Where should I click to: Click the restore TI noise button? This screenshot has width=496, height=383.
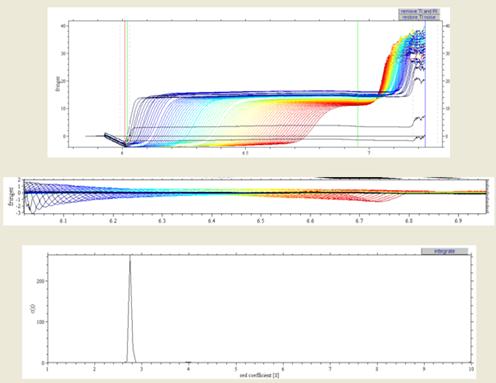pyautogui.click(x=419, y=17)
